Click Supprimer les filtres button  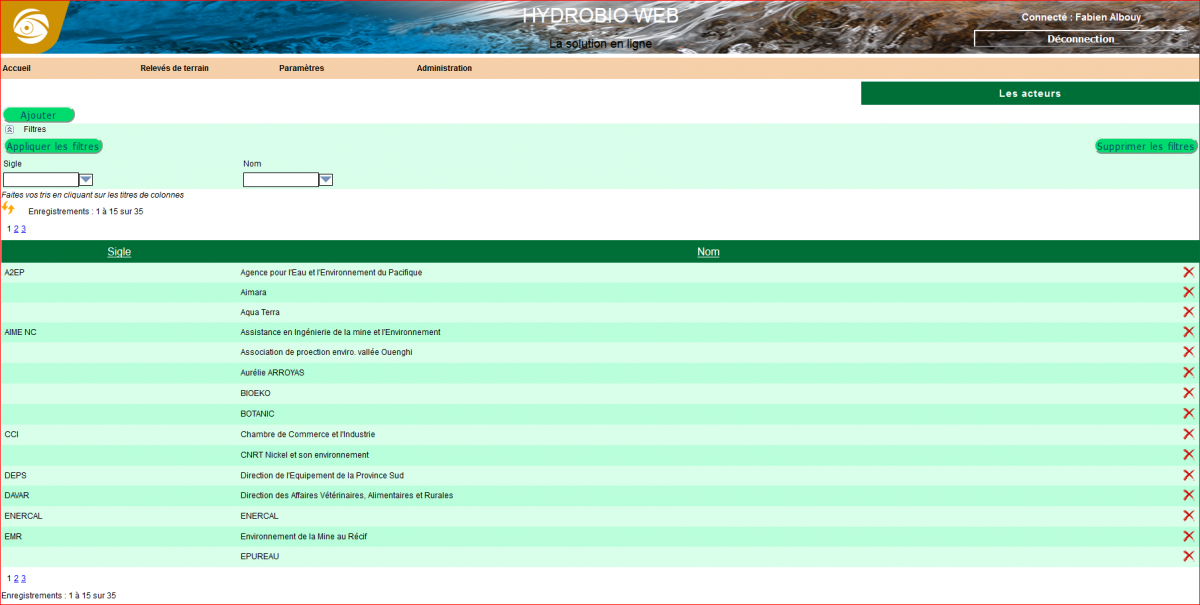click(x=1146, y=146)
